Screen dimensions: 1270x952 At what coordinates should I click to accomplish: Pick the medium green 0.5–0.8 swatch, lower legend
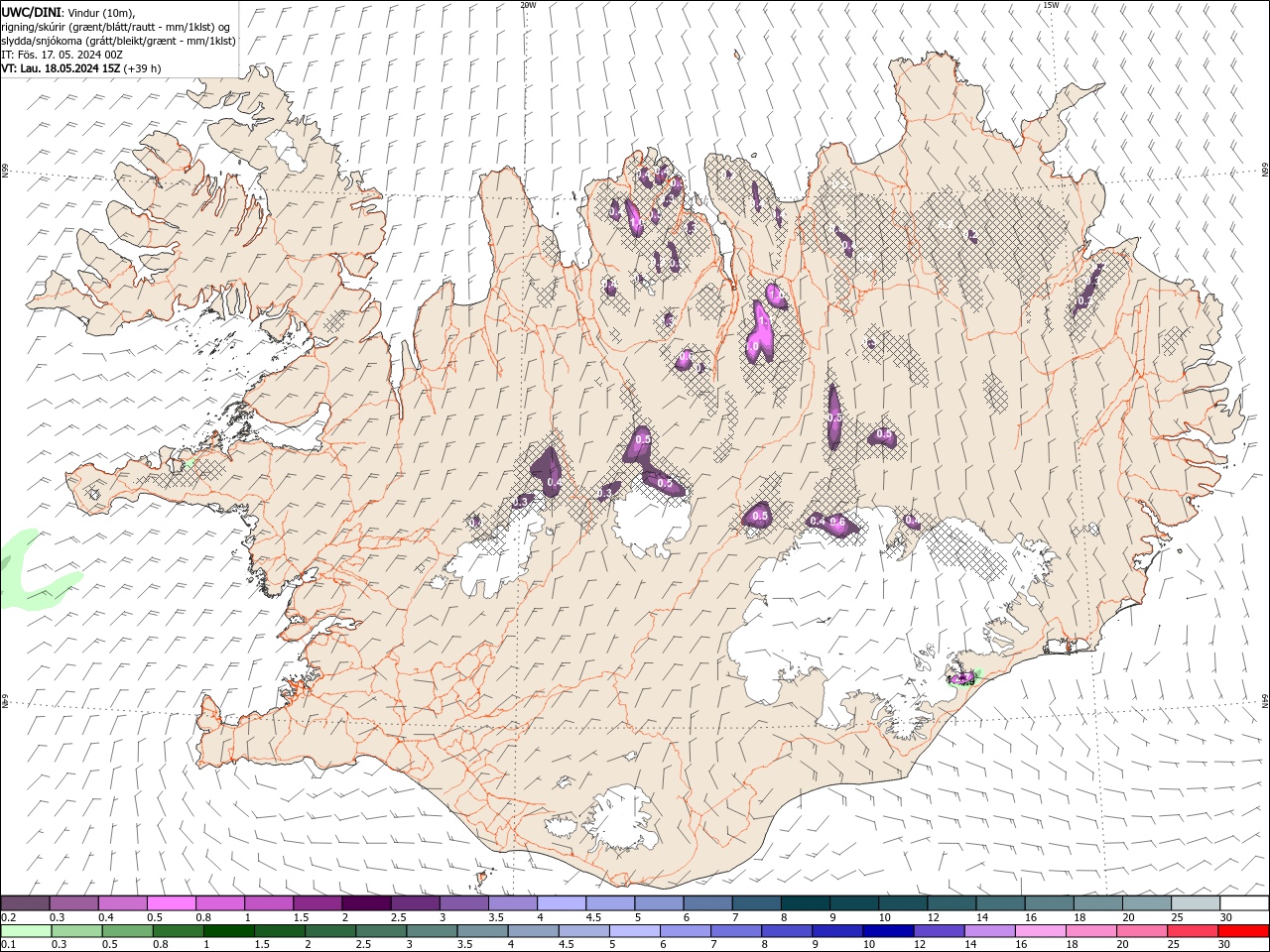[127, 931]
